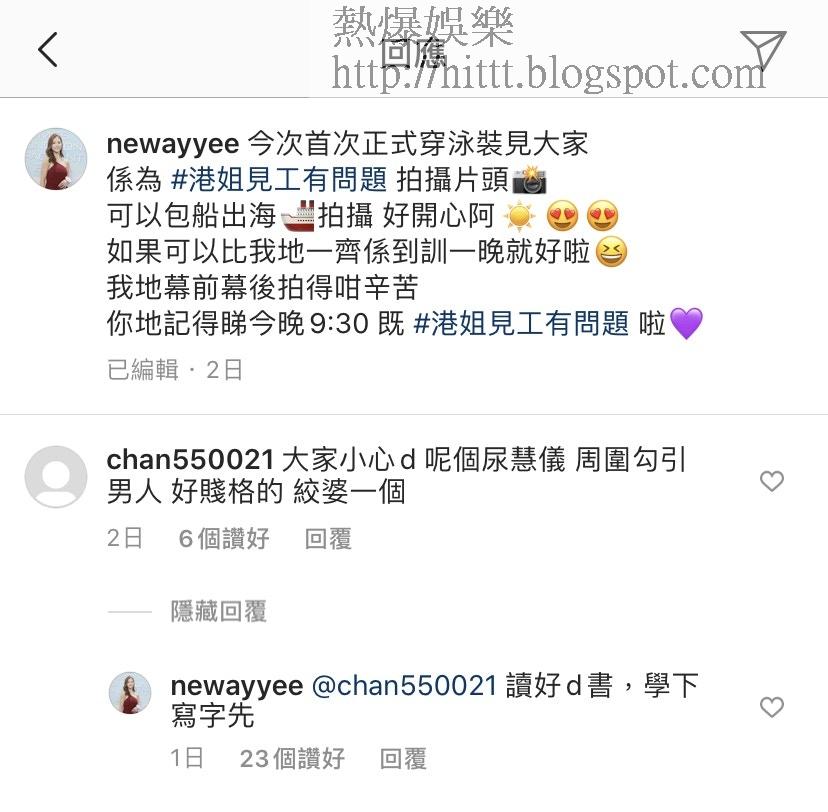Screen dimensions: 828x812
Task: Open first #港姐見工有問題 hashtag in caption
Action: pos(279,180)
